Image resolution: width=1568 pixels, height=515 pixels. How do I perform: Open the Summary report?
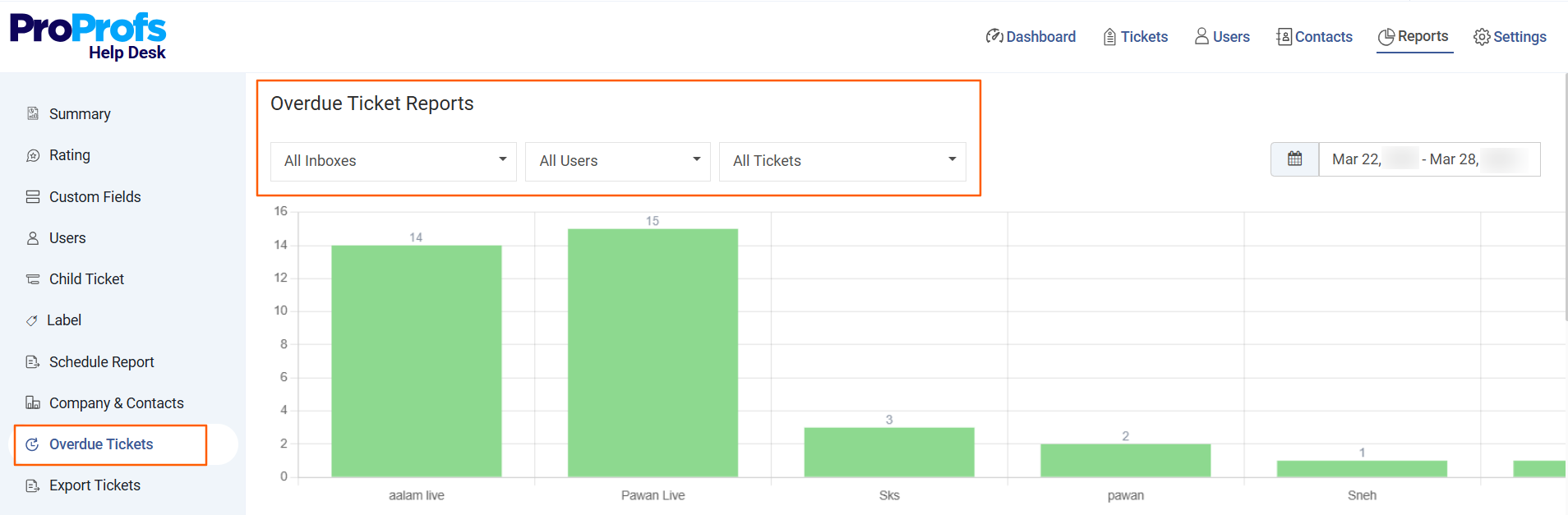click(x=80, y=114)
